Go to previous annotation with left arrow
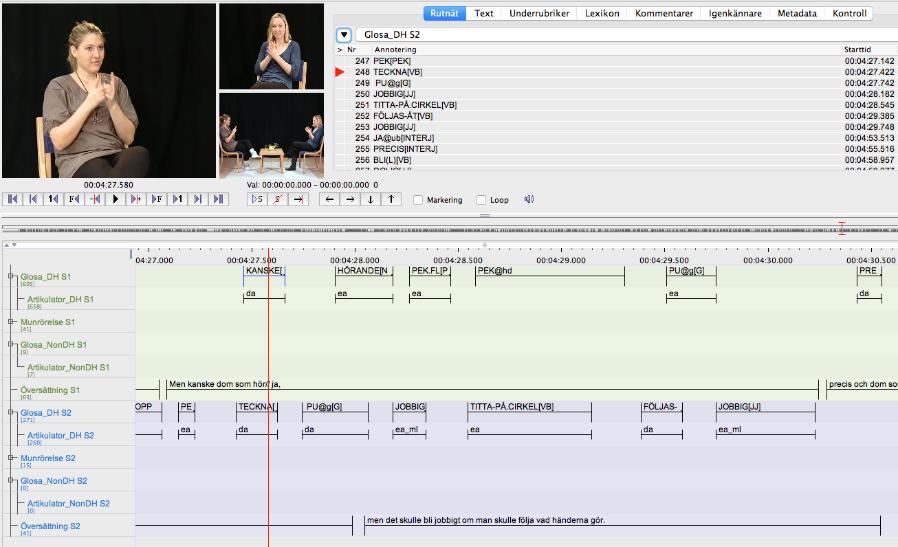 point(329,199)
